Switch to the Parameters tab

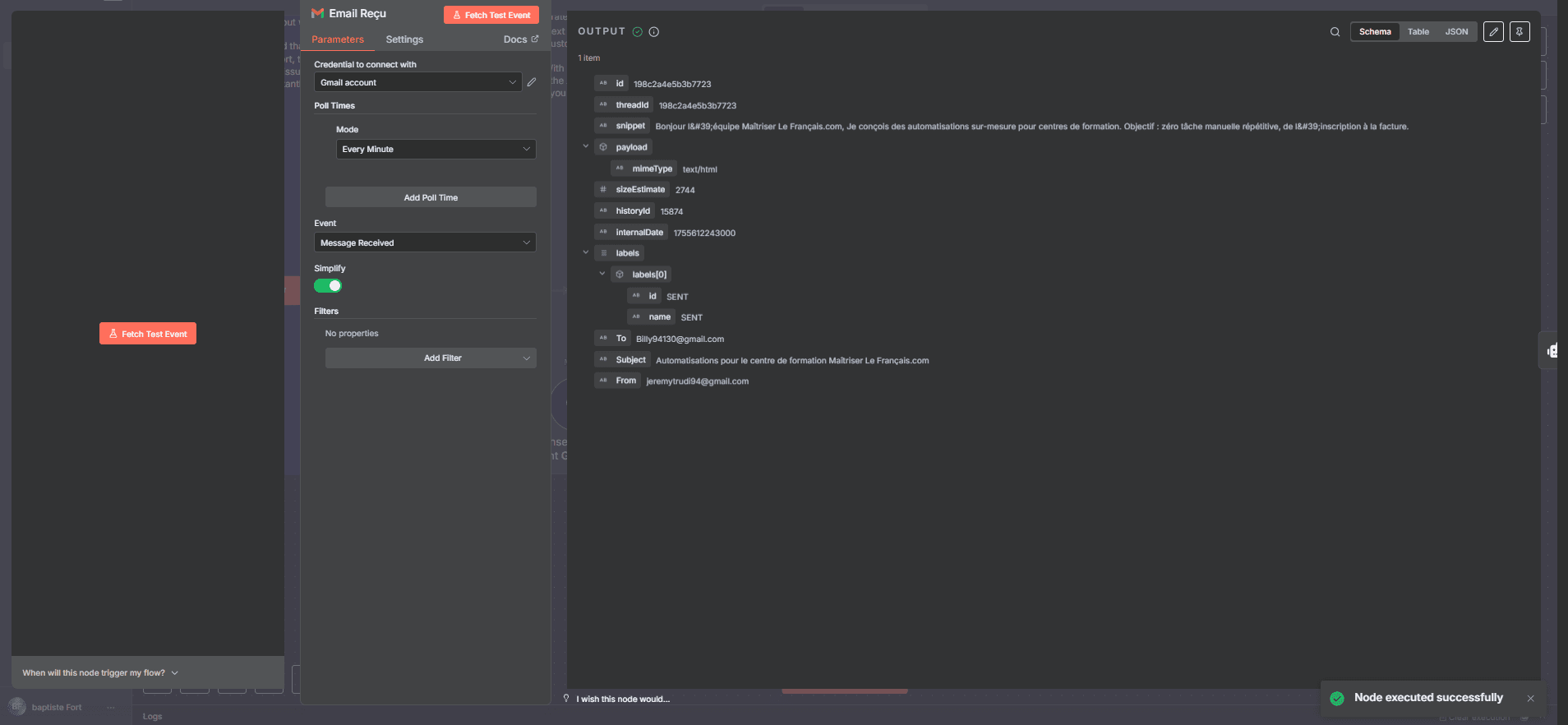coord(338,39)
